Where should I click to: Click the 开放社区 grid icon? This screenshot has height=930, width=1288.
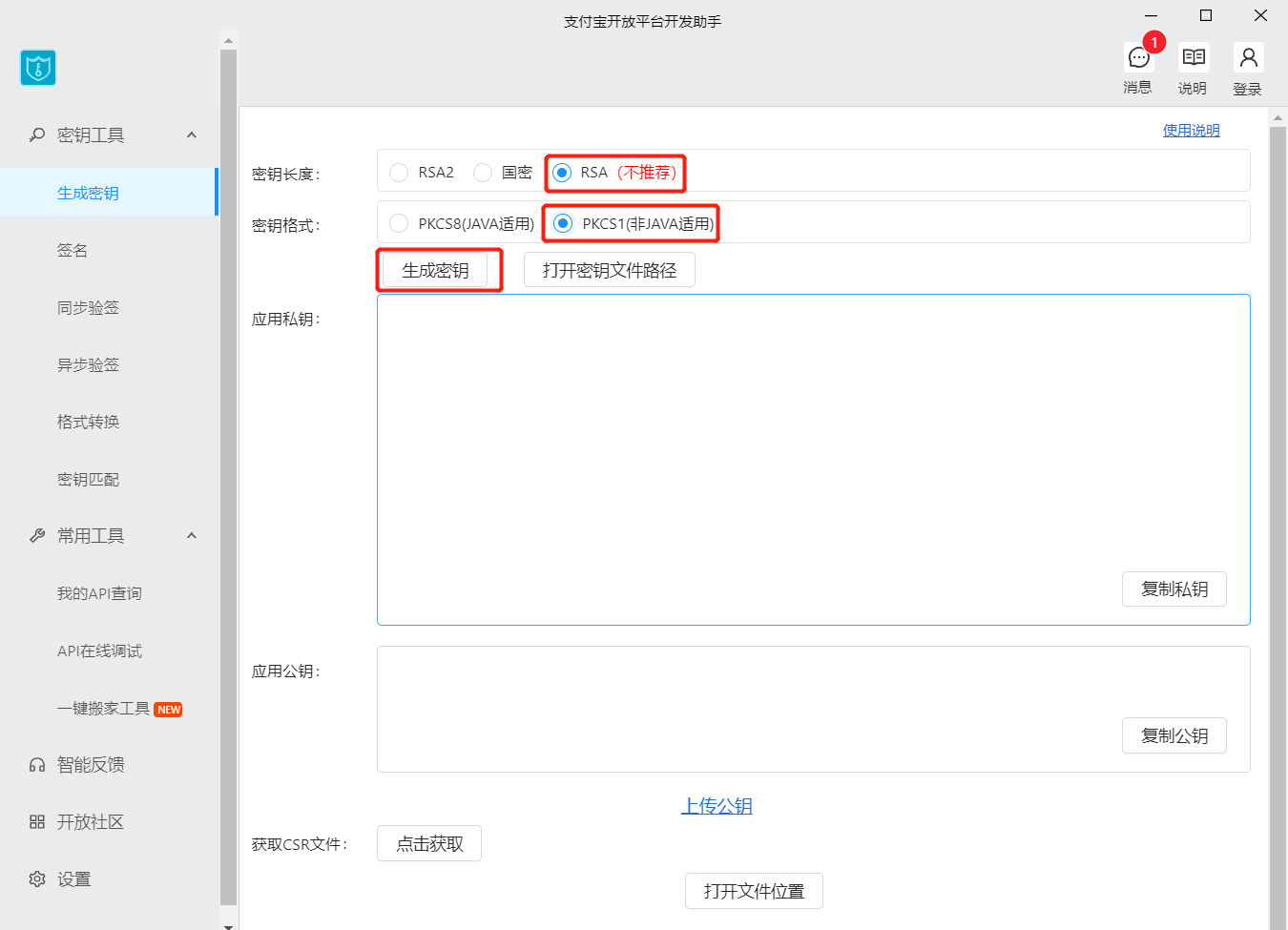[37, 822]
